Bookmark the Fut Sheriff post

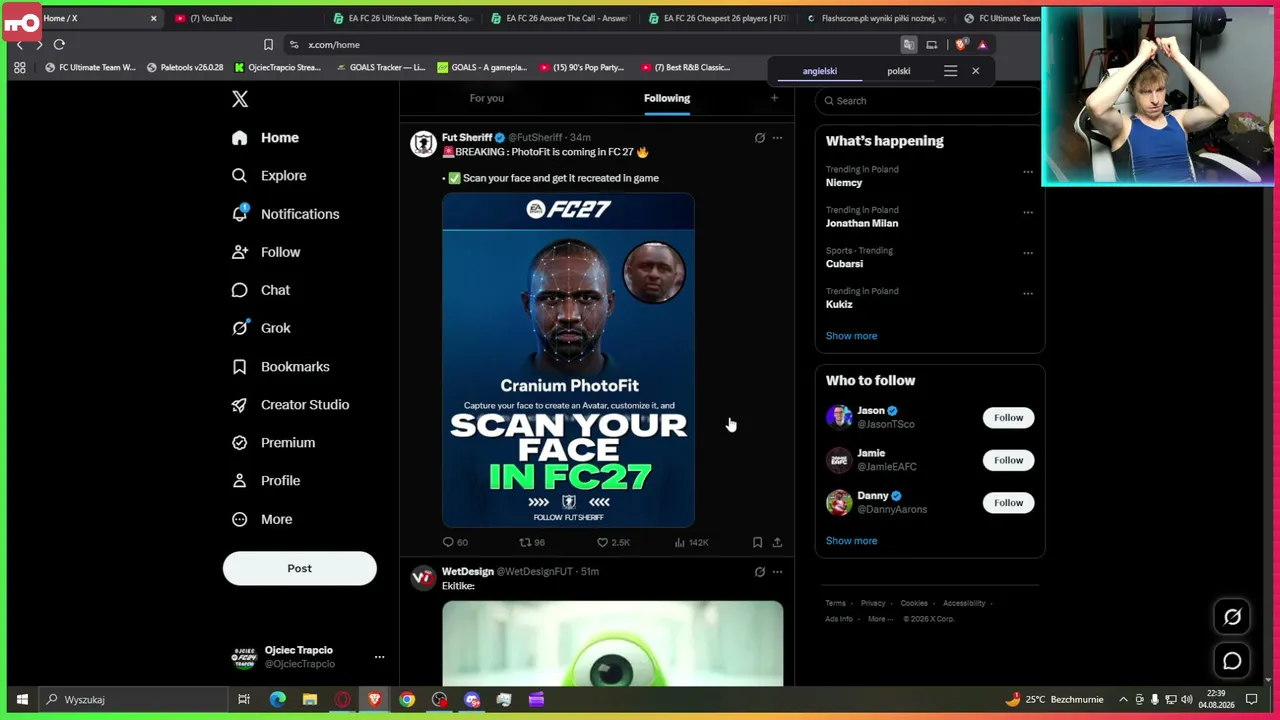(x=757, y=542)
